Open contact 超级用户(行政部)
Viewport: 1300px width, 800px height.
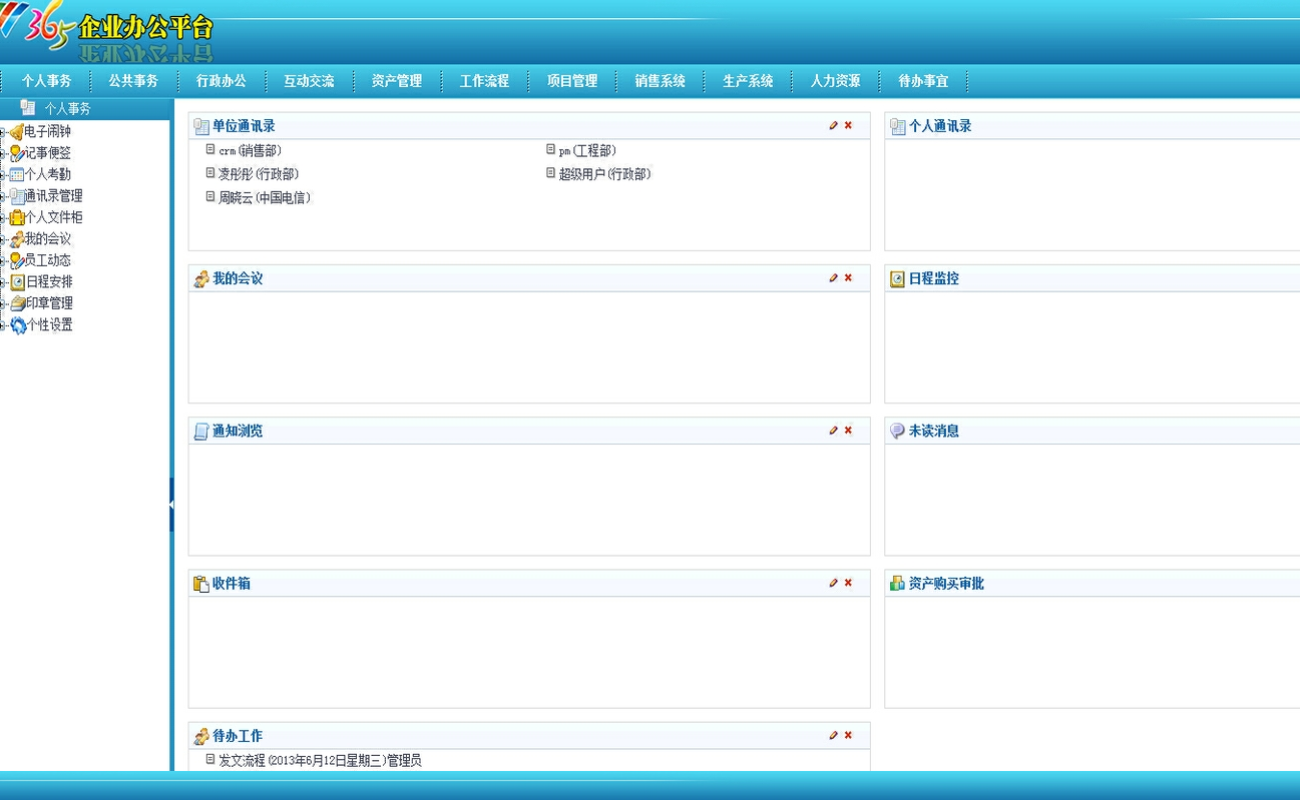pos(605,174)
